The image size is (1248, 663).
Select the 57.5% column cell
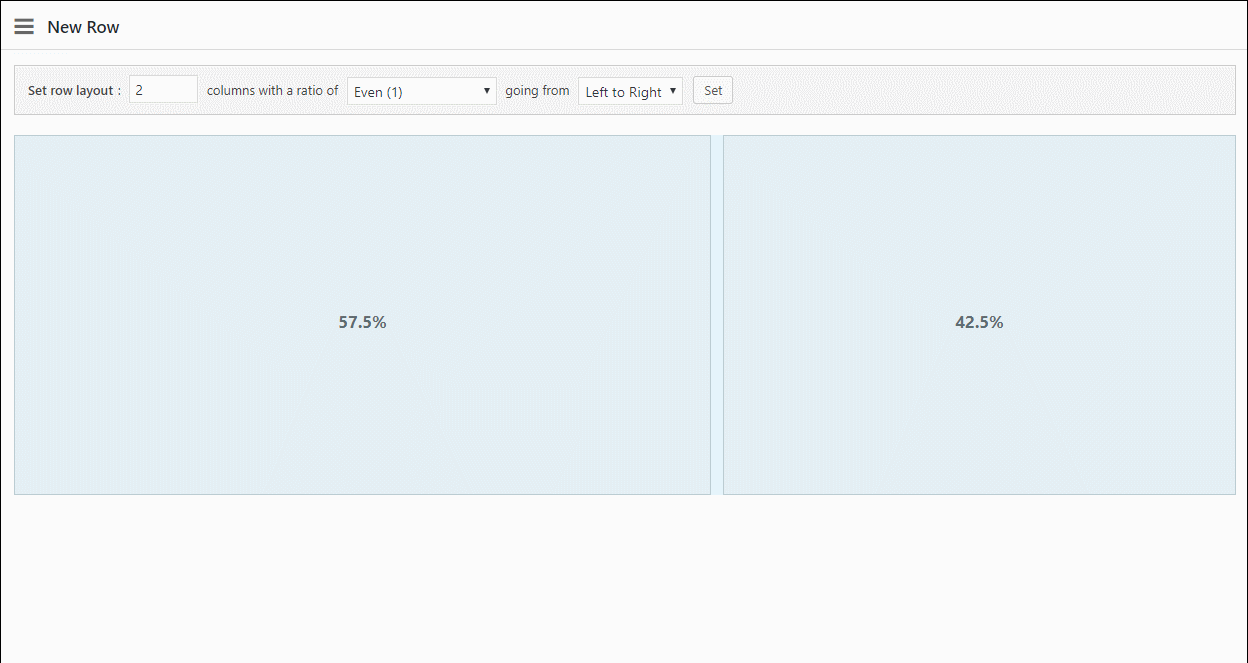362,315
